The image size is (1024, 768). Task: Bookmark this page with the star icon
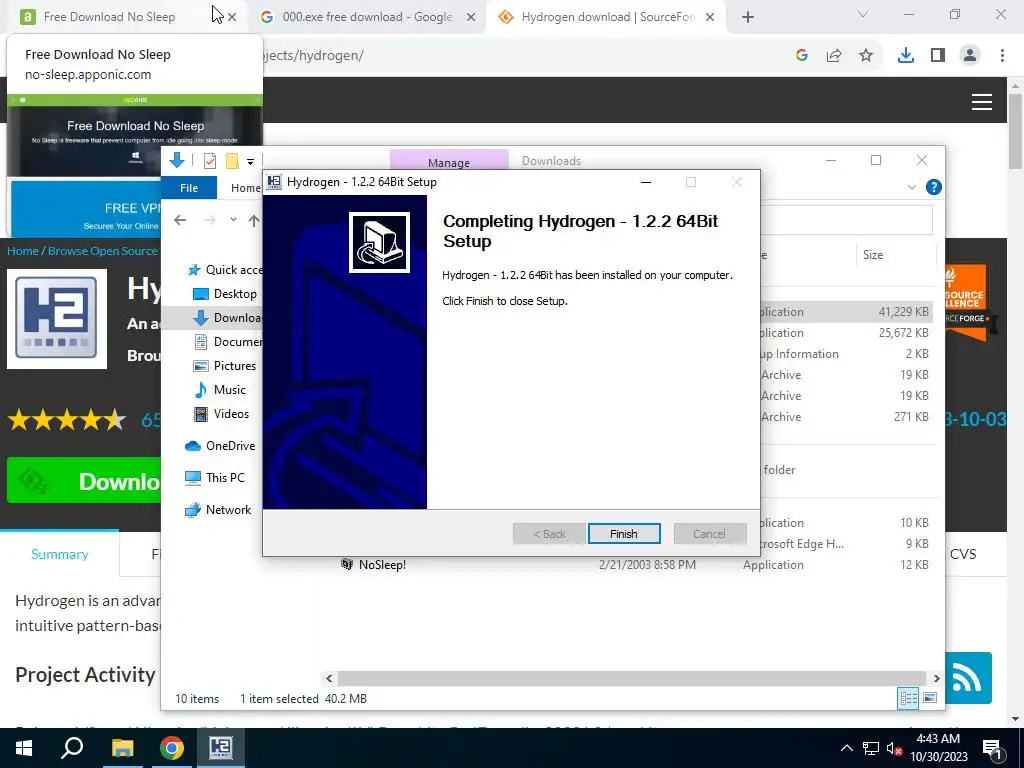[866, 56]
